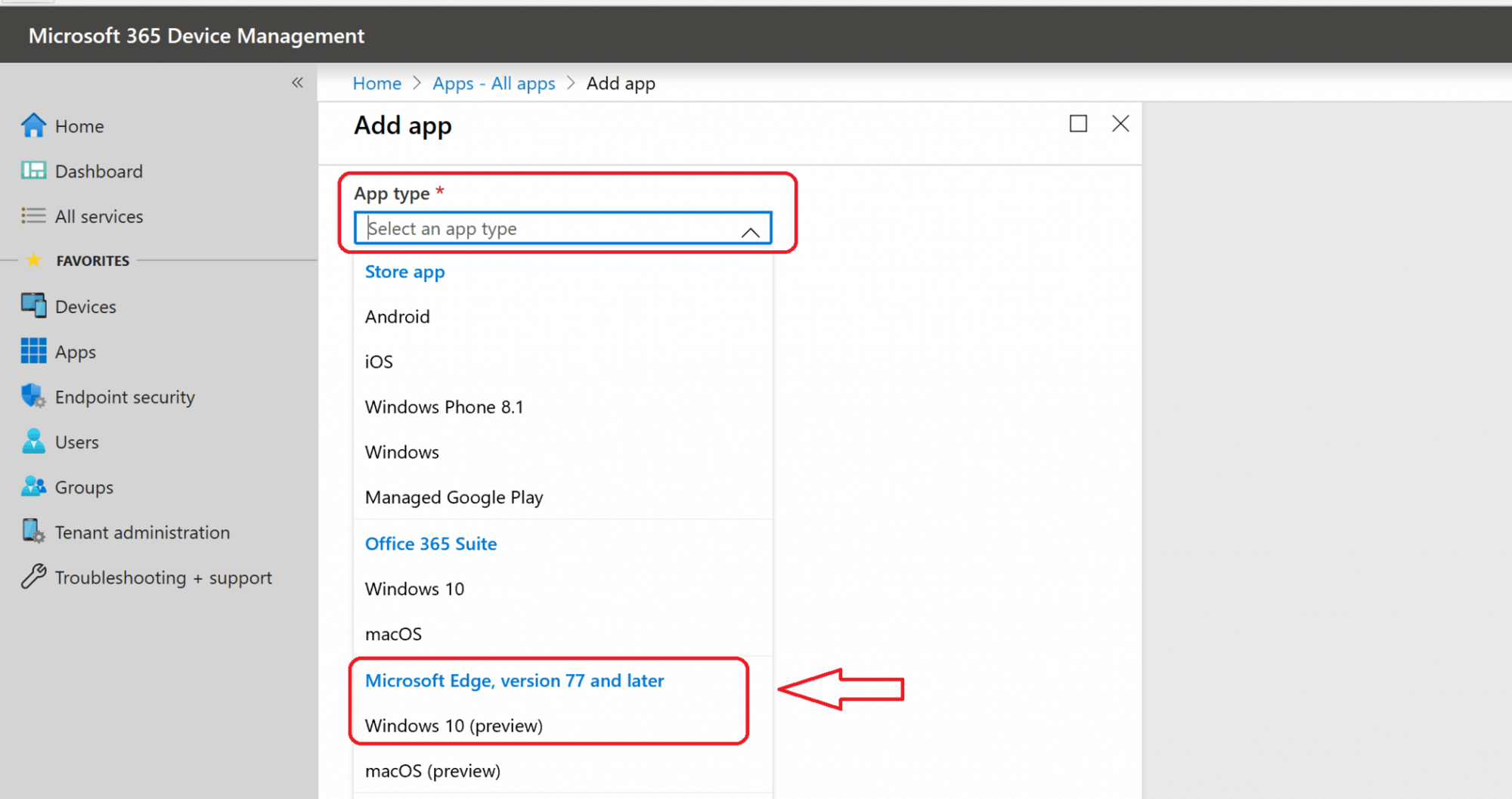Click the Add app breadcrumb text
This screenshot has height=799, width=1512.
[x=621, y=83]
